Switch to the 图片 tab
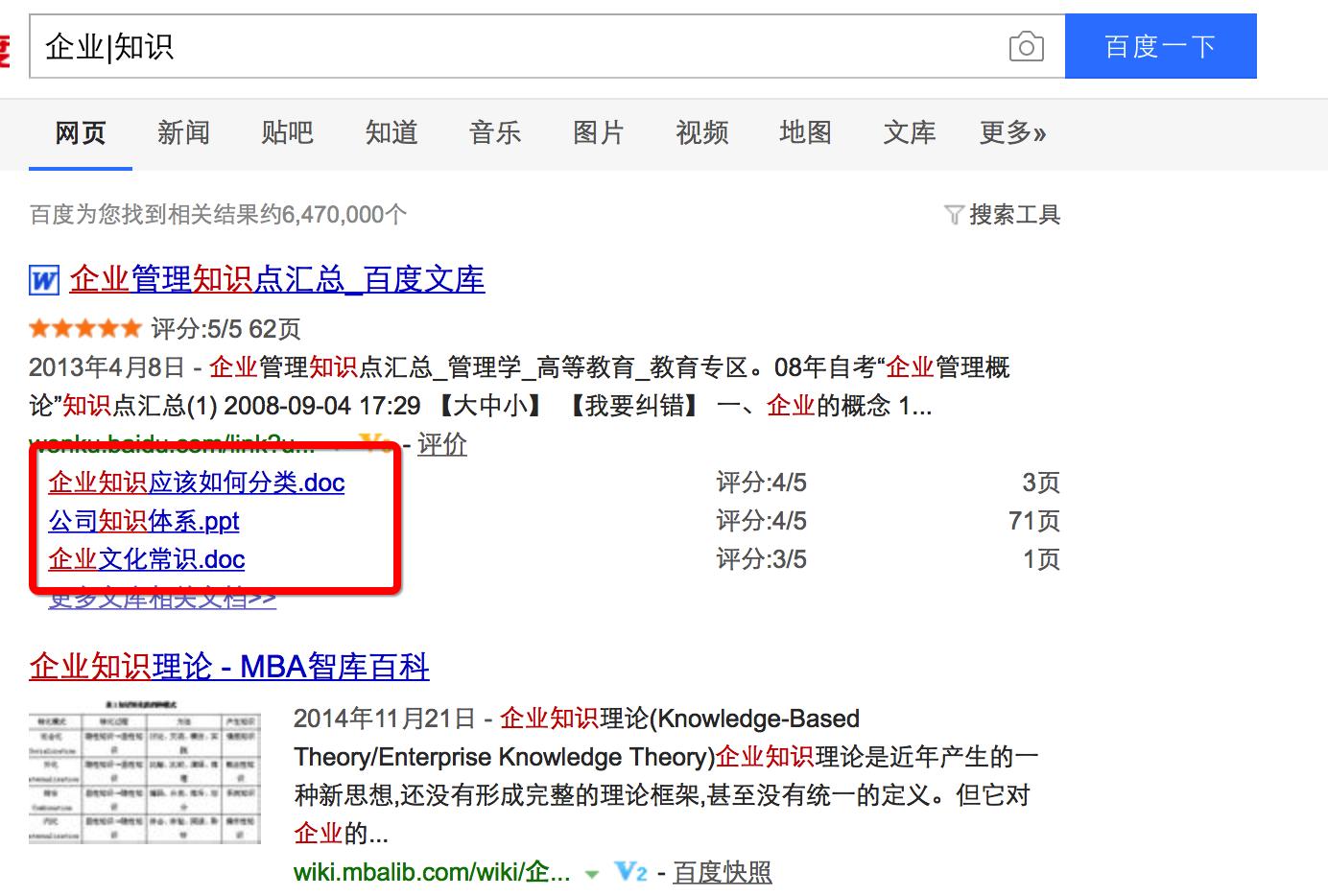1328x896 pixels. coord(598,133)
